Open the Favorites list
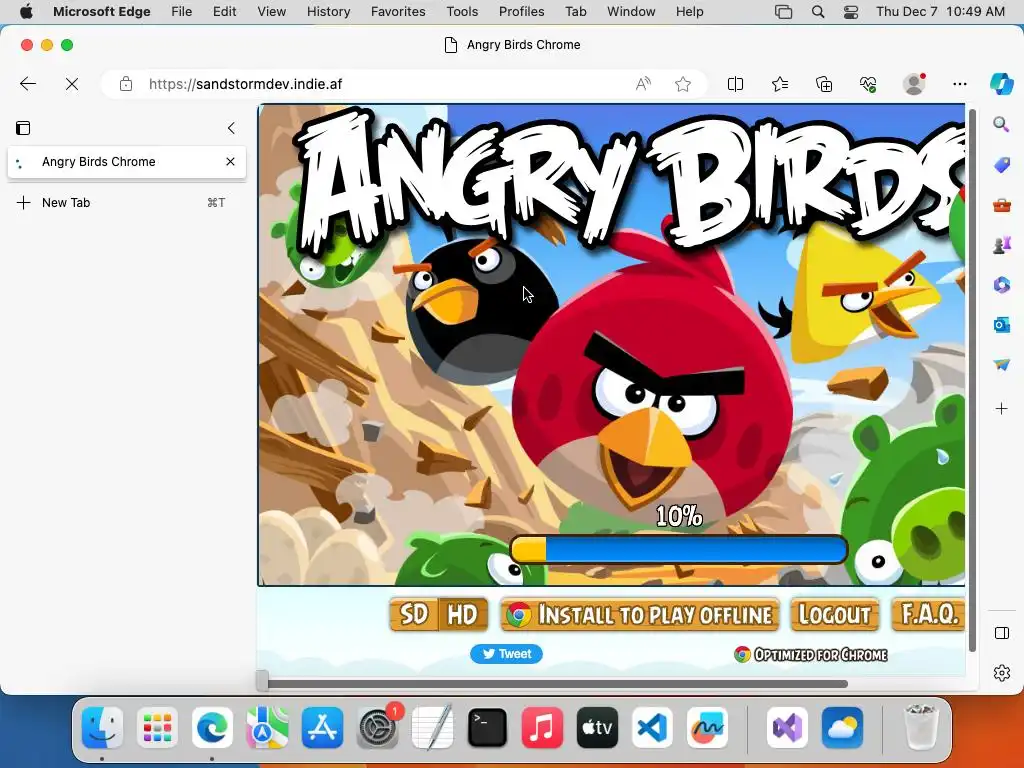Screen dimensions: 1024x768 780,84
